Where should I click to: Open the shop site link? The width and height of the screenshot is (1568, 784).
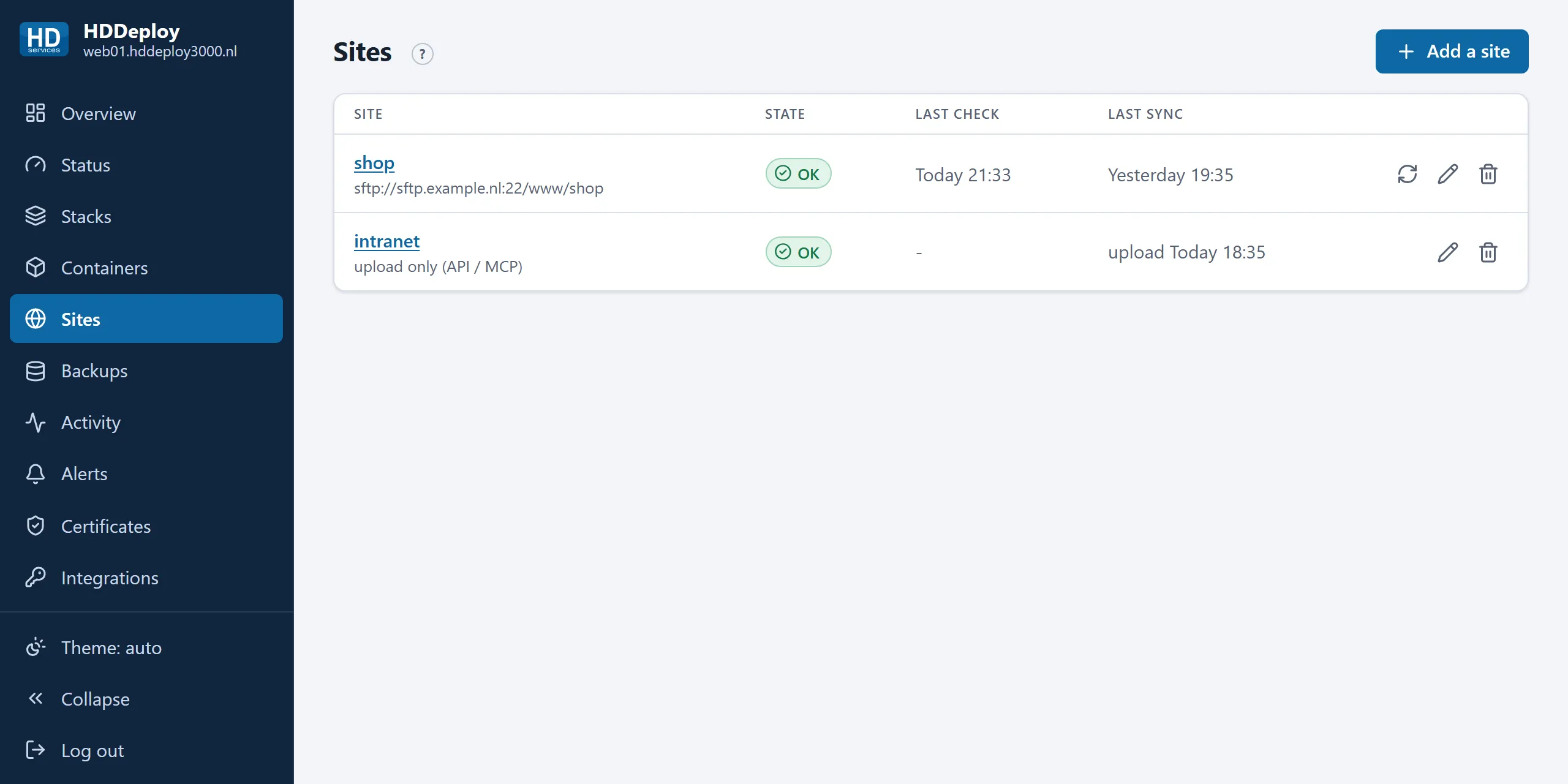coord(374,162)
